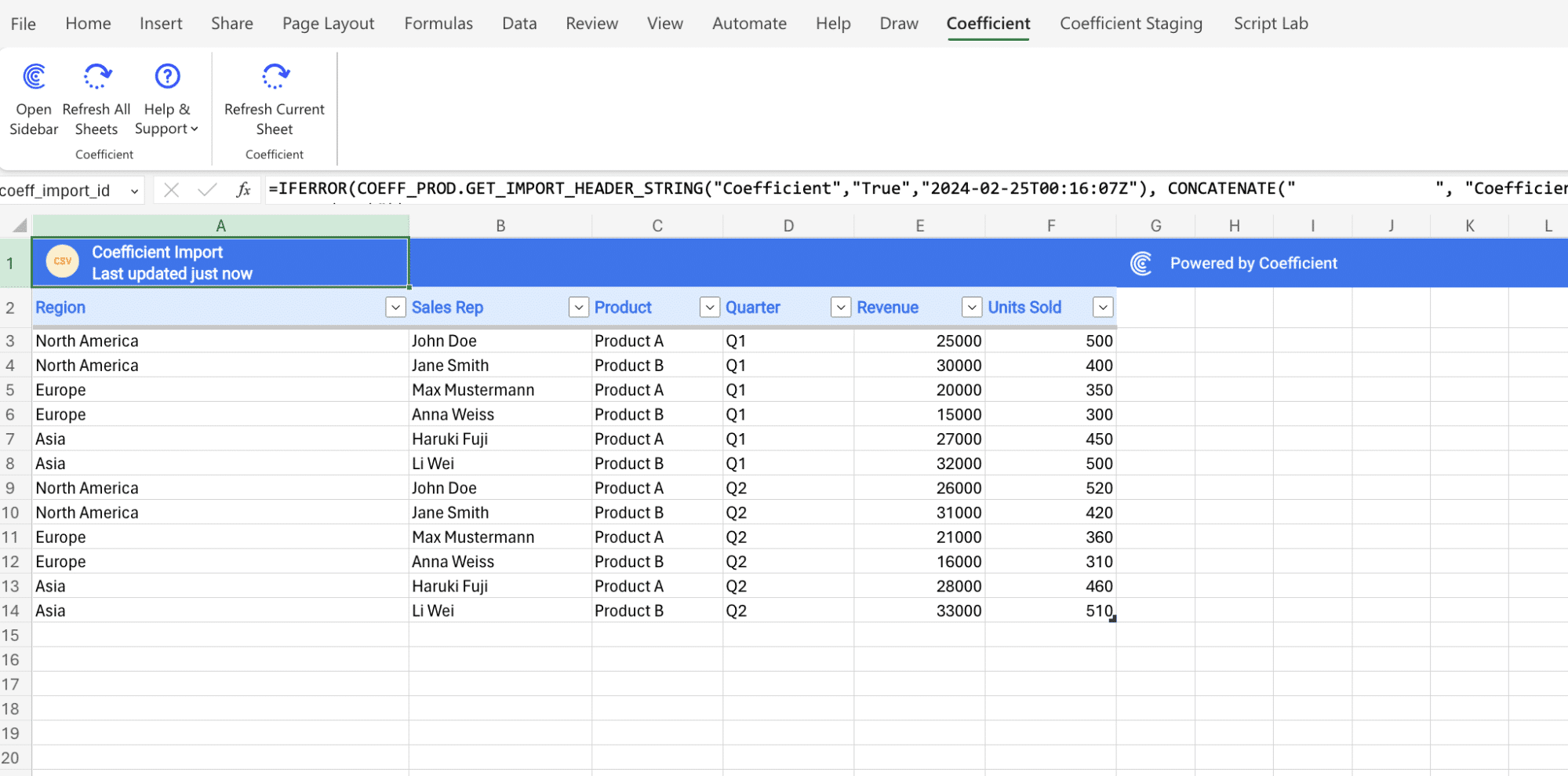Select Haruki Fuji cell in row 7
The image size is (1568, 776).
click(x=500, y=439)
